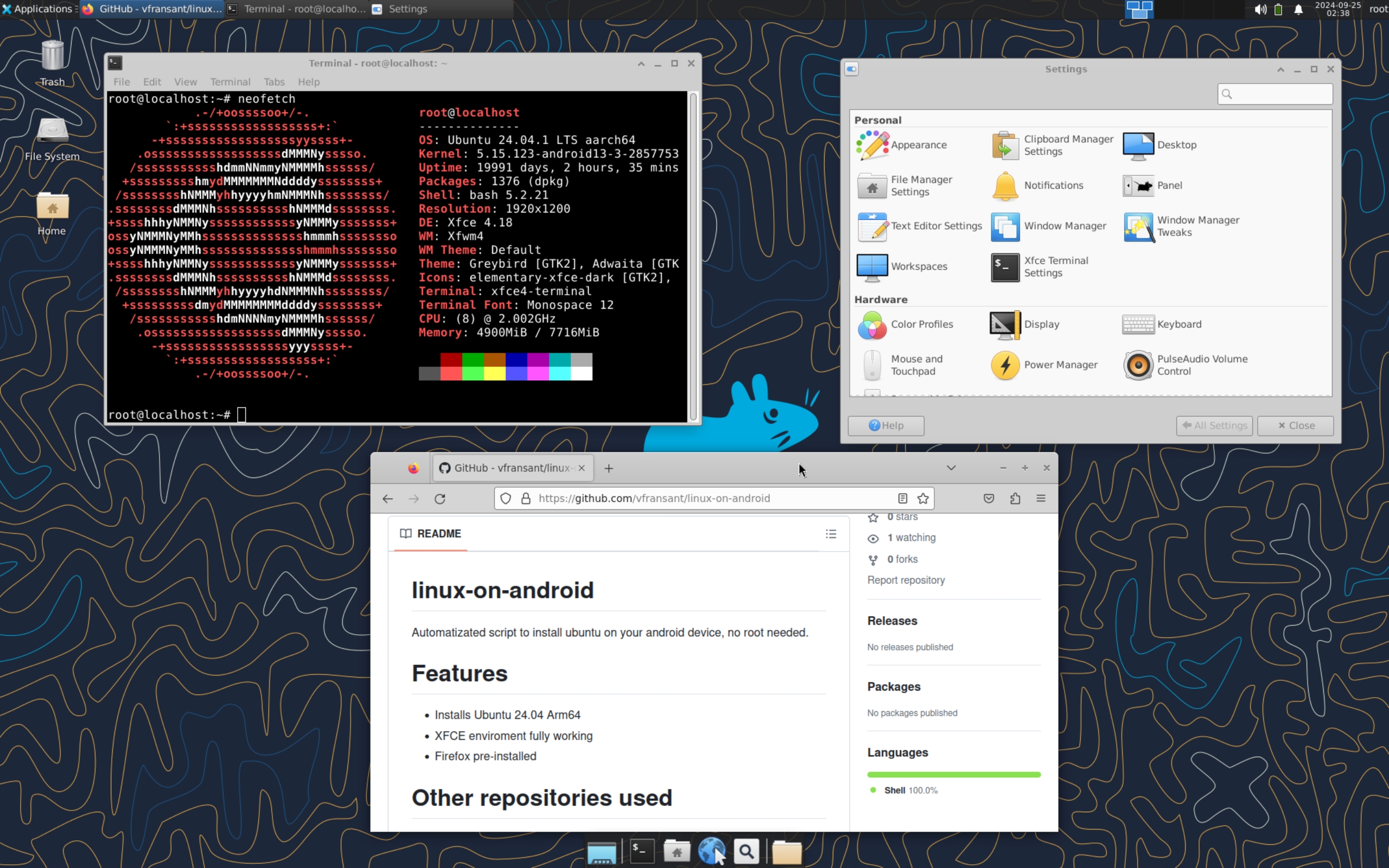This screenshot has width=1389, height=868.
Task: Click the volume icon in system tray
Action: point(1260,9)
